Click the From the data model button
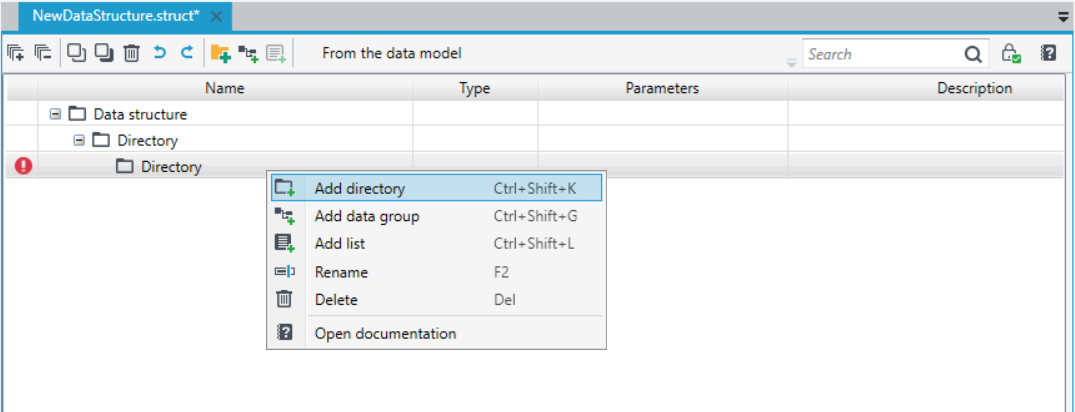Image resolution: width=1075 pixels, height=412 pixels. click(392, 53)
